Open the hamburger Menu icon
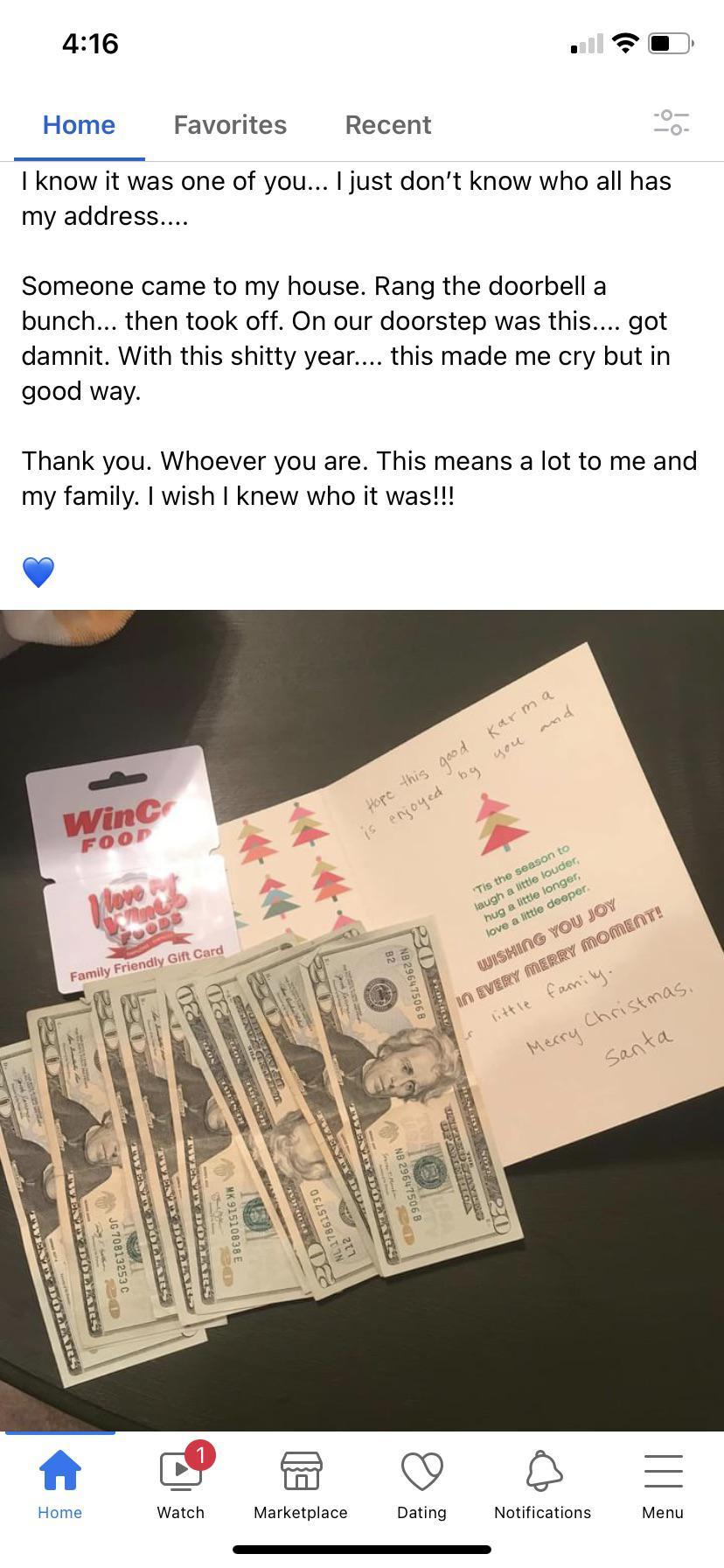 [663, 1471]
